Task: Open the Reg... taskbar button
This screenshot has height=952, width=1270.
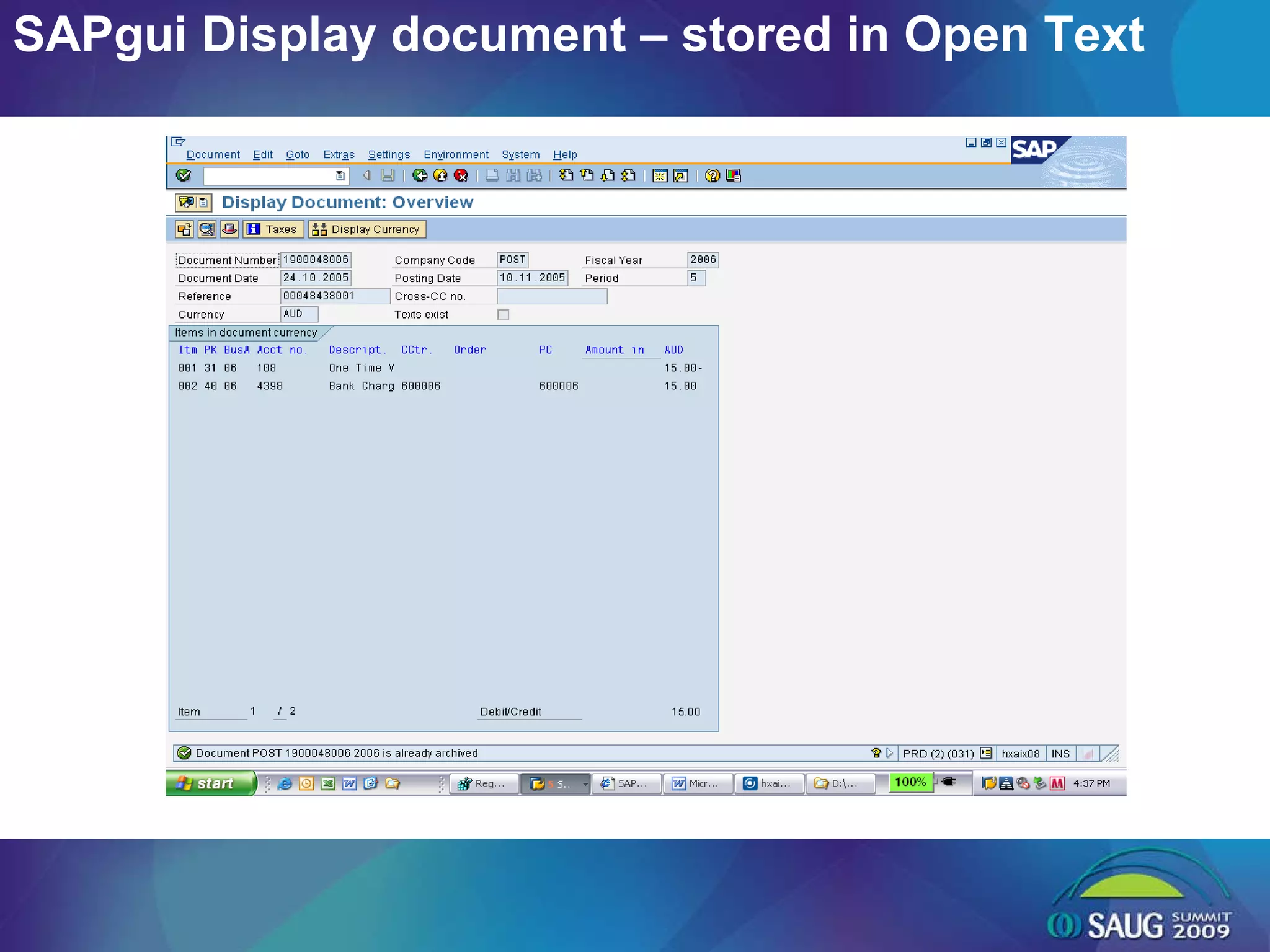Action: point(484,784)
